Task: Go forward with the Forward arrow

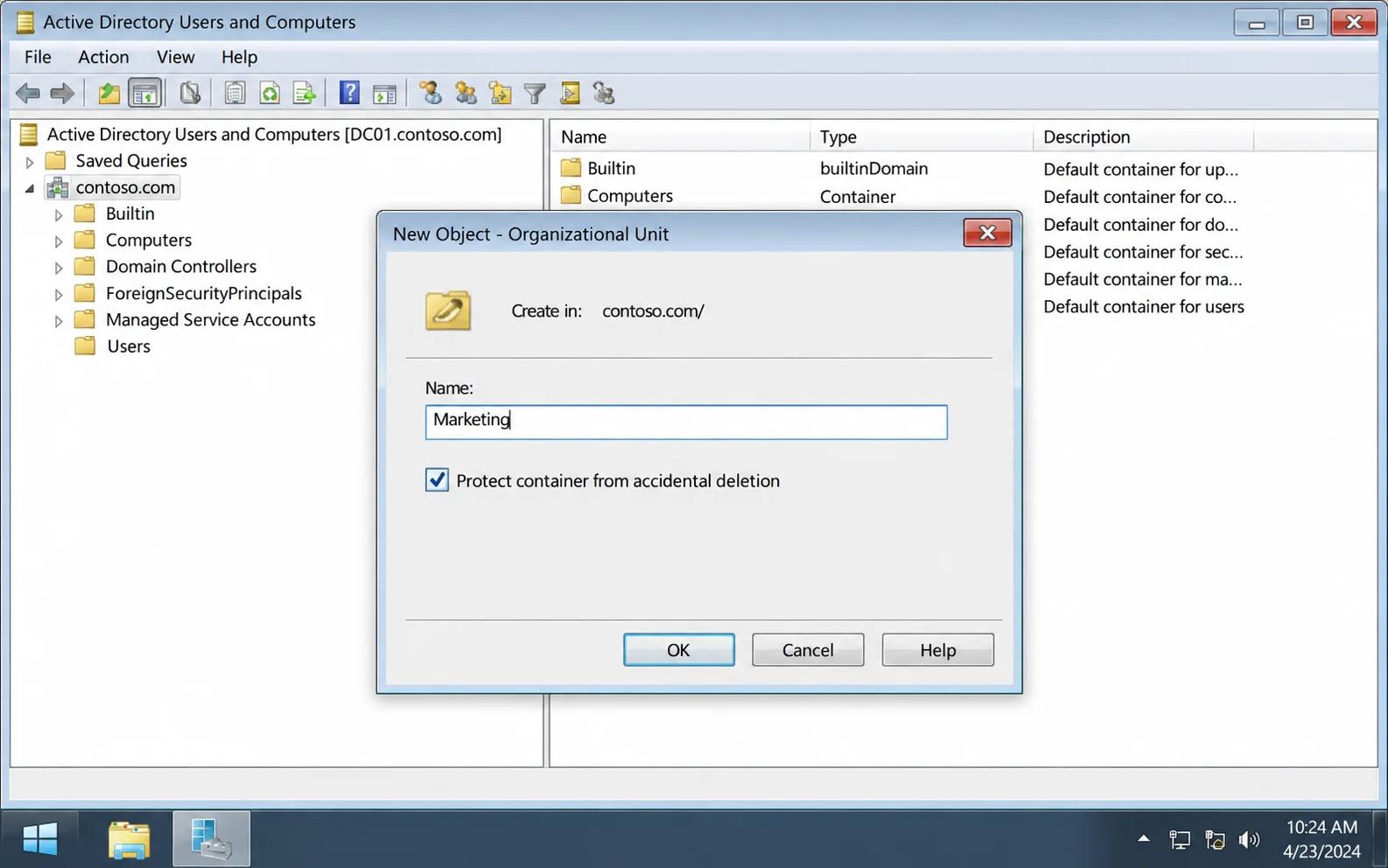Action: pyautogui.click(x=62, y=93)
